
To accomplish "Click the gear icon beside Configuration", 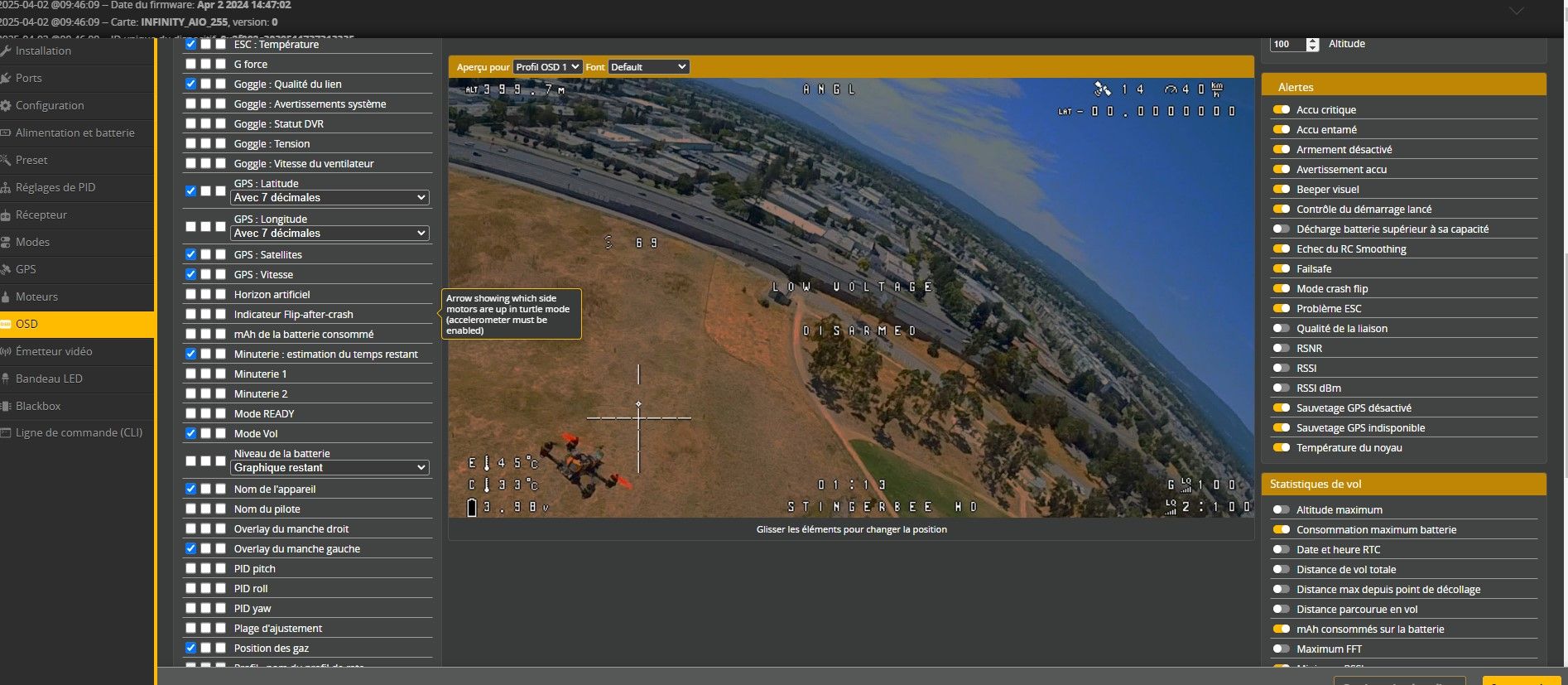I will click(6, 105).
